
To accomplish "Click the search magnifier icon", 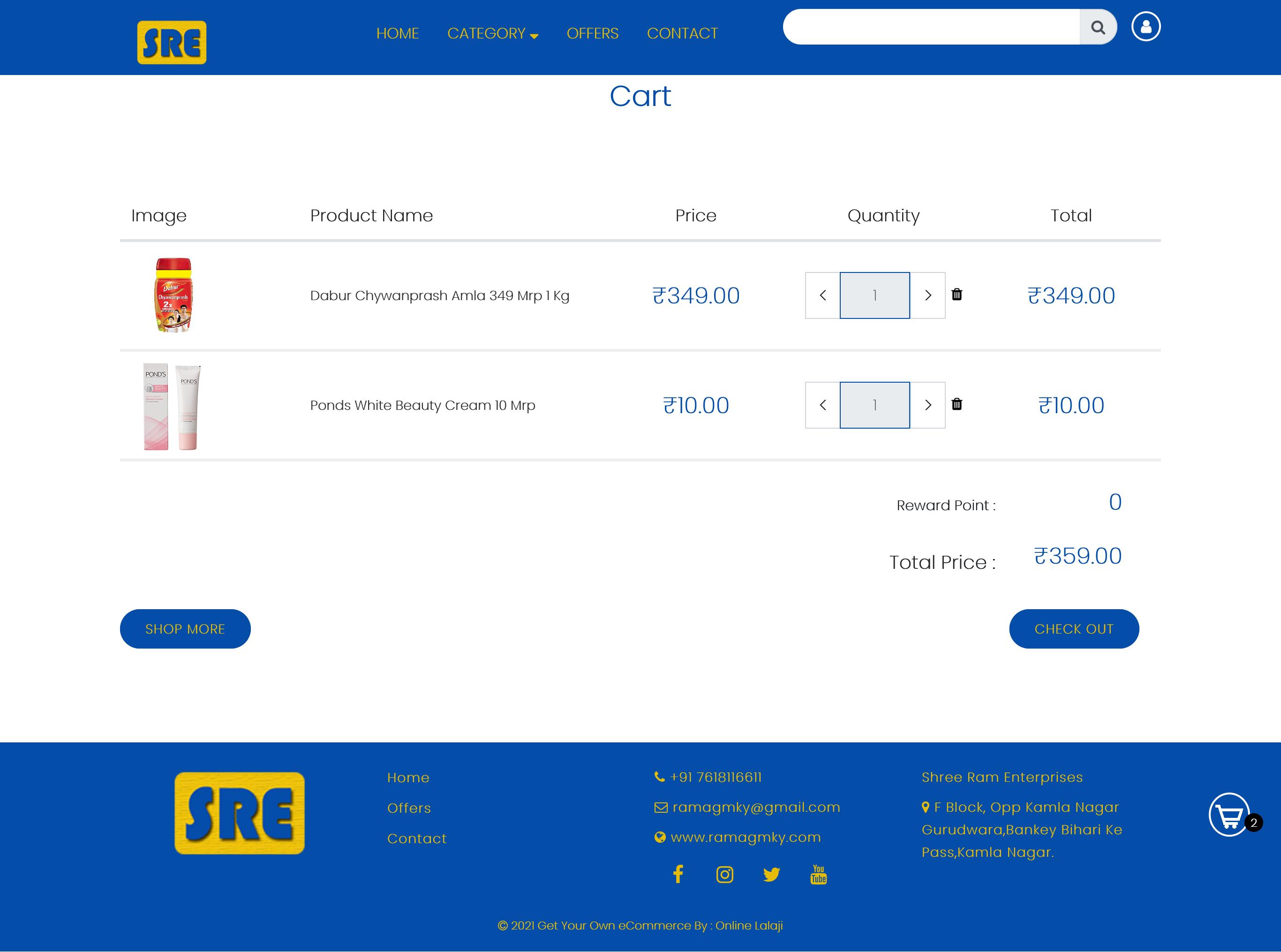I will click(1098, 27).
